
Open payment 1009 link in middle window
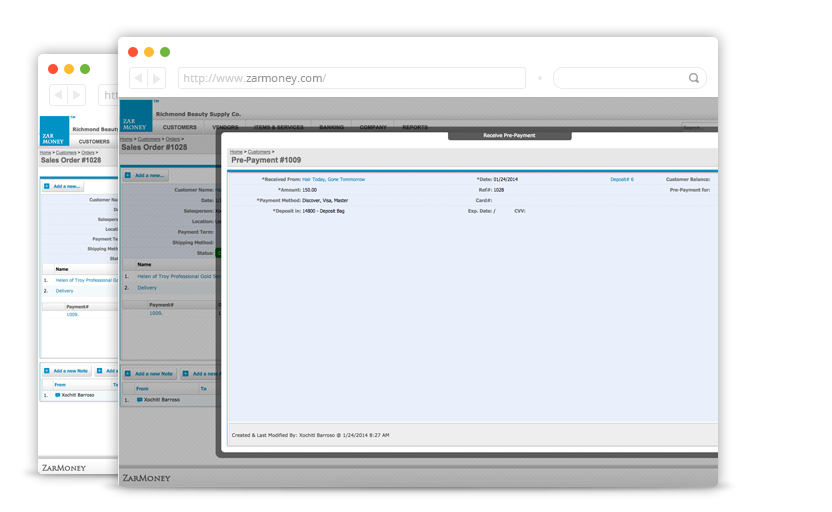coord(155,313)
